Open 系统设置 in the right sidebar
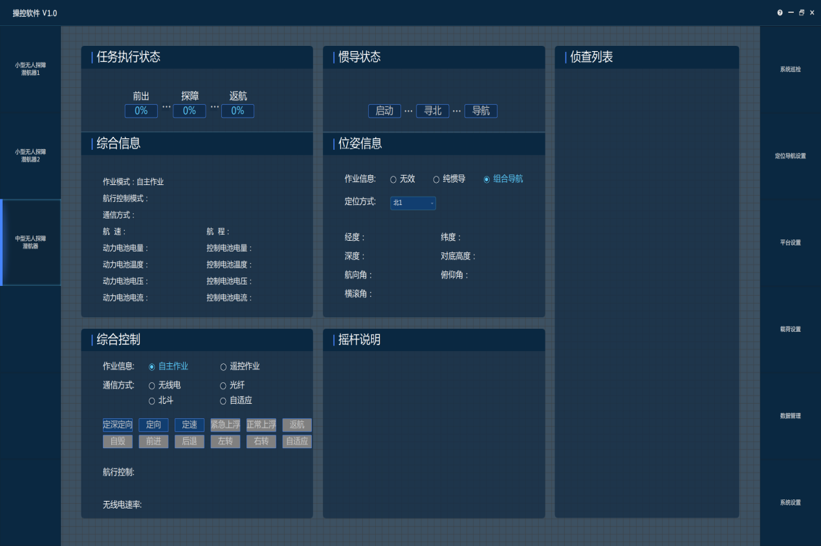Screen dimensions: 821x546 point(790,503)
